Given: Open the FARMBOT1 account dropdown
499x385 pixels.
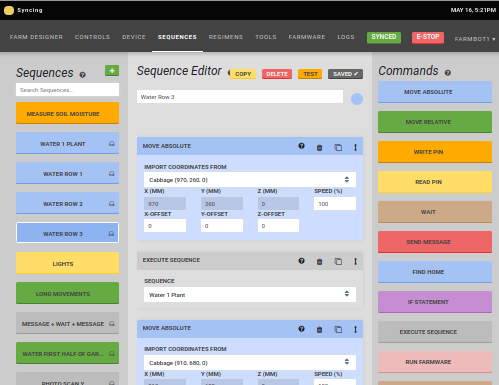Looking at the screenshot, I should pos(475,39).
